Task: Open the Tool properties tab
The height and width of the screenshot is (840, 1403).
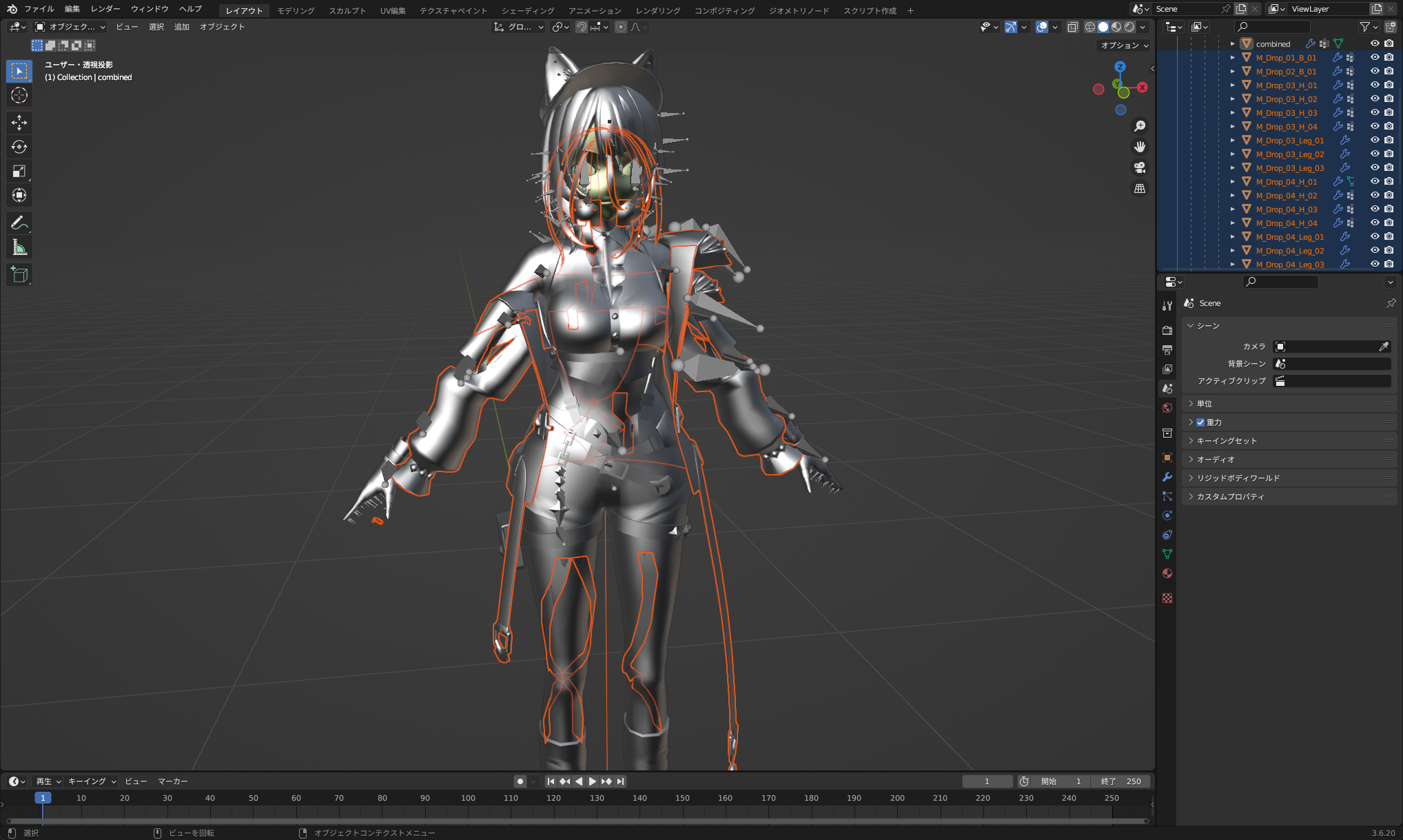Action: (1167, 306)
